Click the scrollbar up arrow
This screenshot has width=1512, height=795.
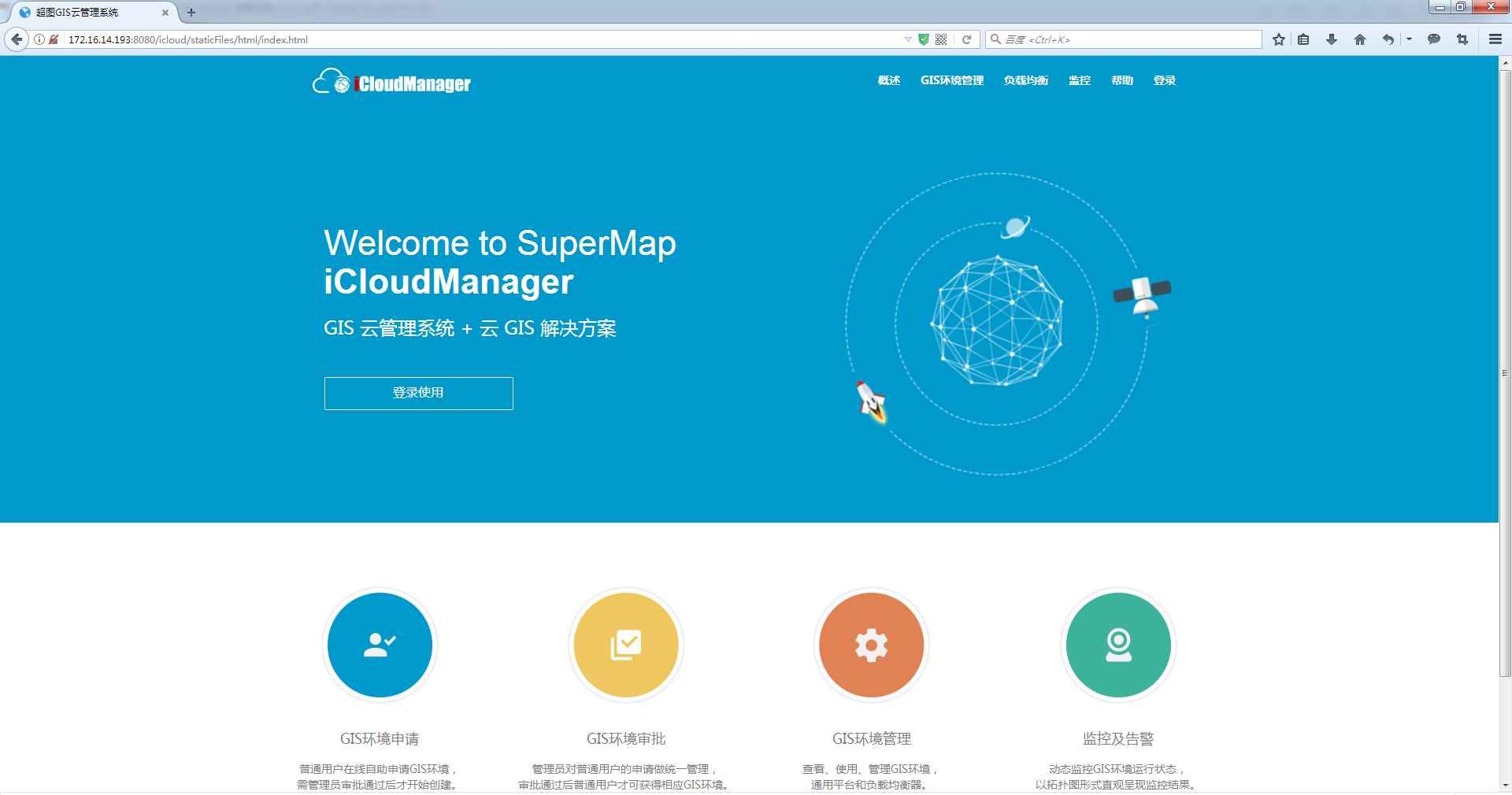tap(1505, 62)
